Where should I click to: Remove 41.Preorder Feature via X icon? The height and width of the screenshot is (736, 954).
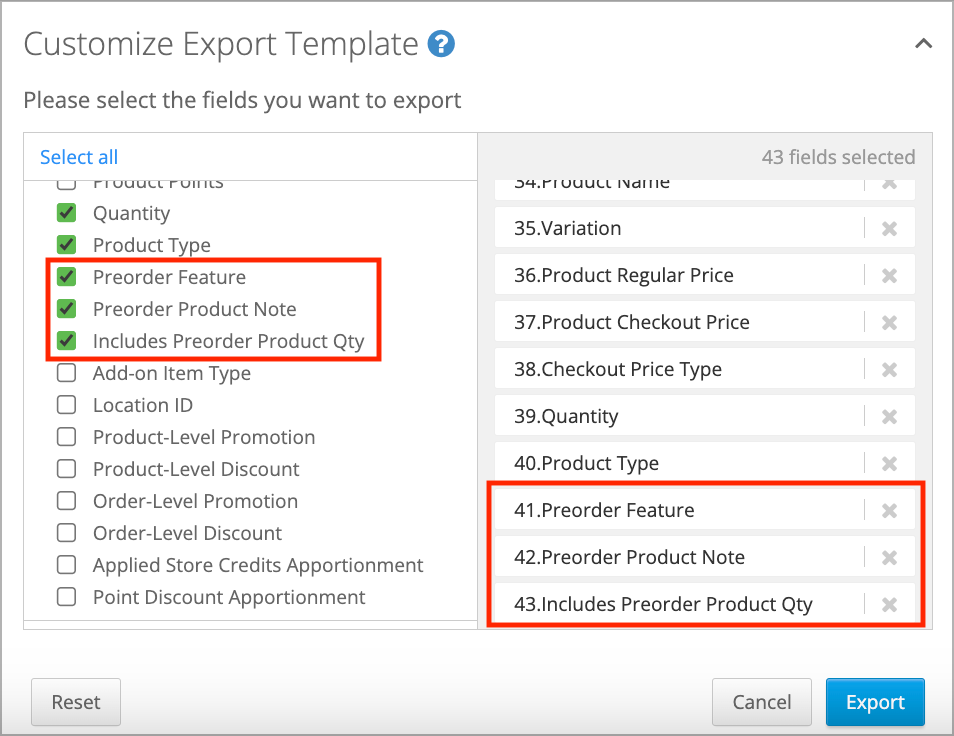tap(889, 510)
